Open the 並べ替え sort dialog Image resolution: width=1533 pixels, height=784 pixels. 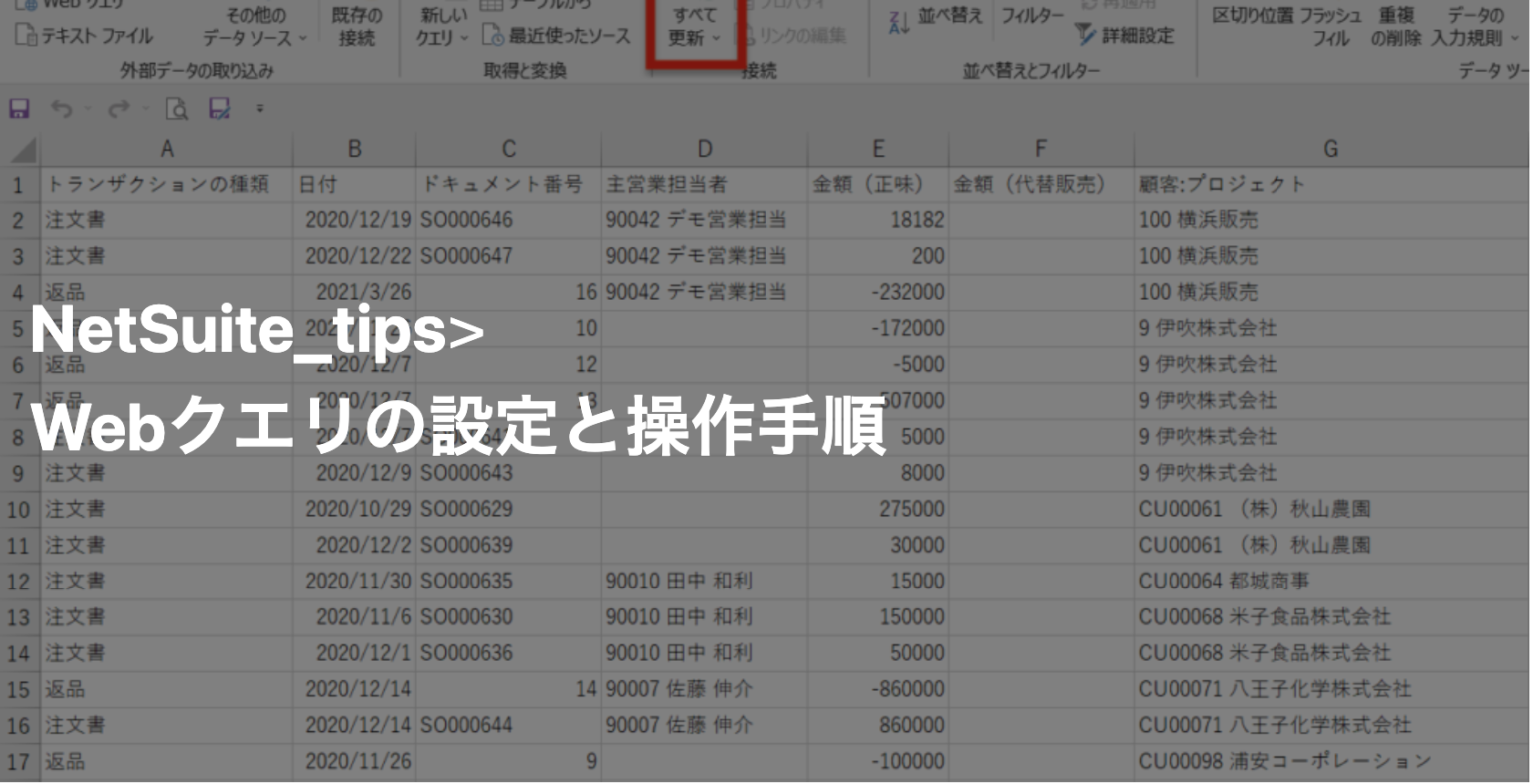948,15
